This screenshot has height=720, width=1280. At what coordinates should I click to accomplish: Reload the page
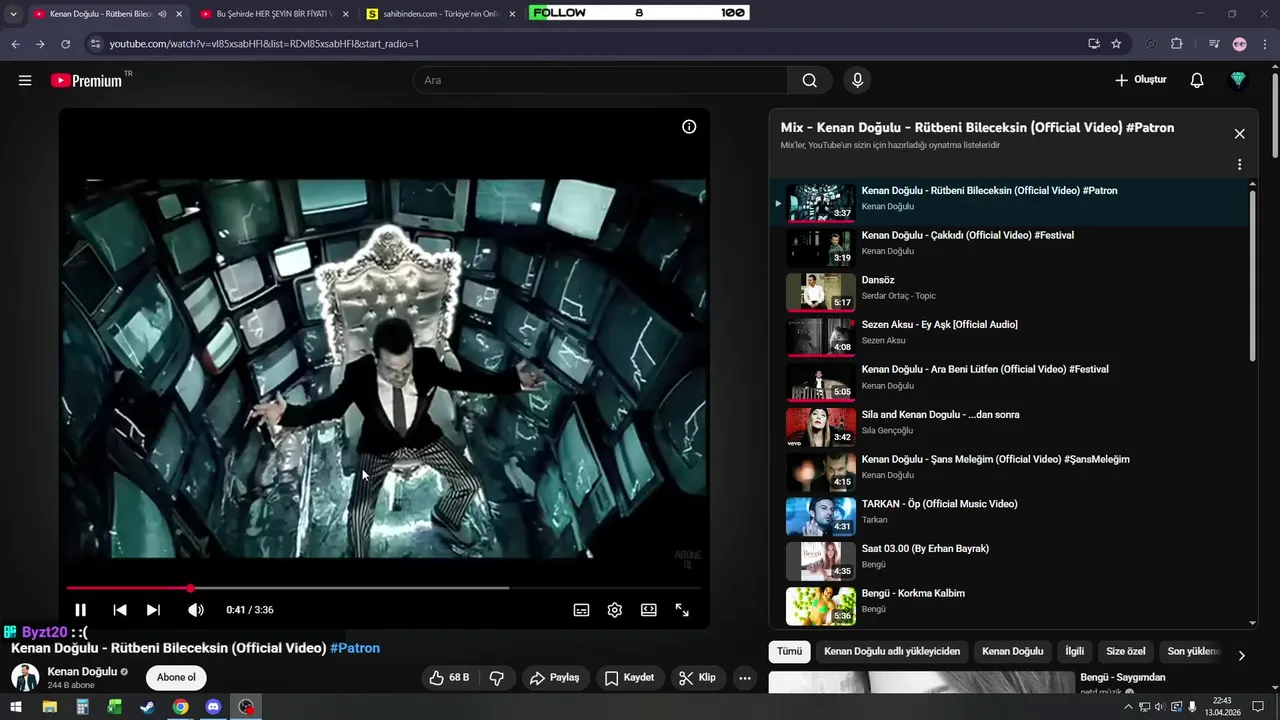click(66, 44)
